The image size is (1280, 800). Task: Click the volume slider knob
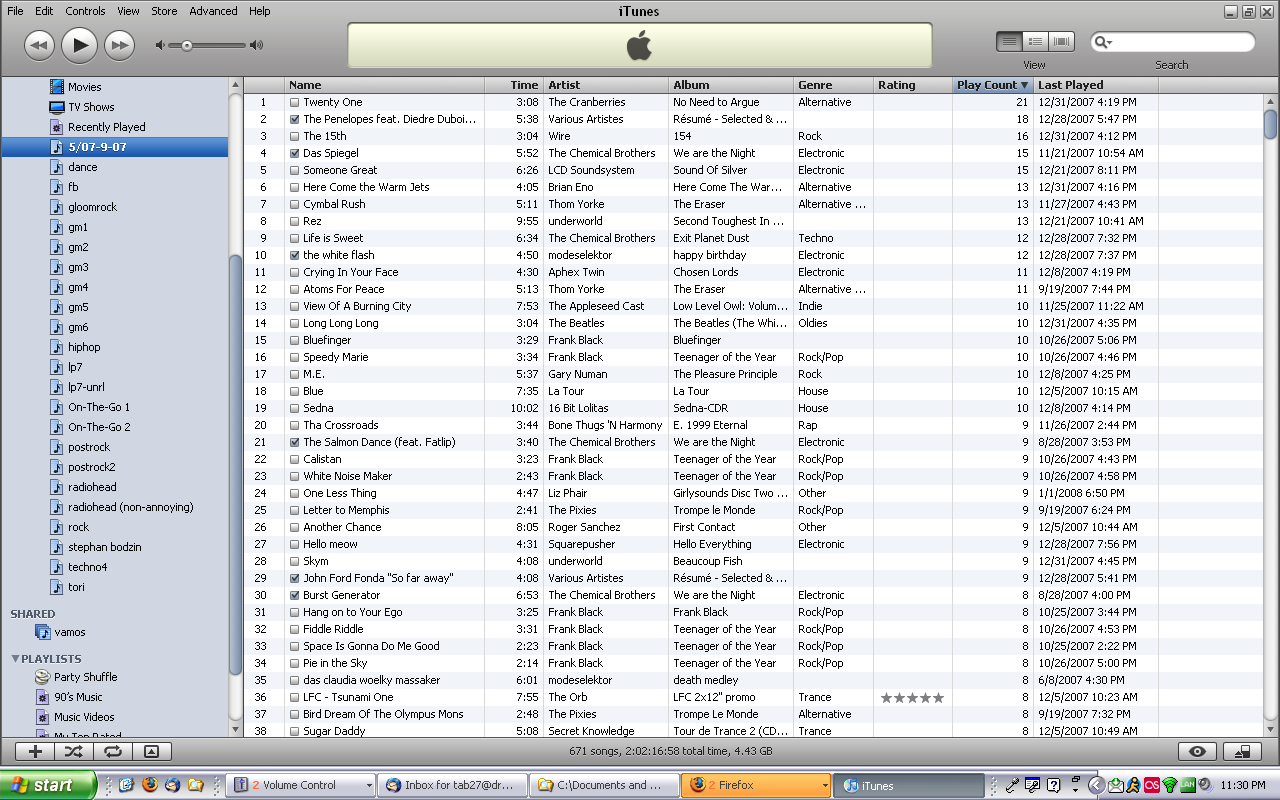pos(187,45)
